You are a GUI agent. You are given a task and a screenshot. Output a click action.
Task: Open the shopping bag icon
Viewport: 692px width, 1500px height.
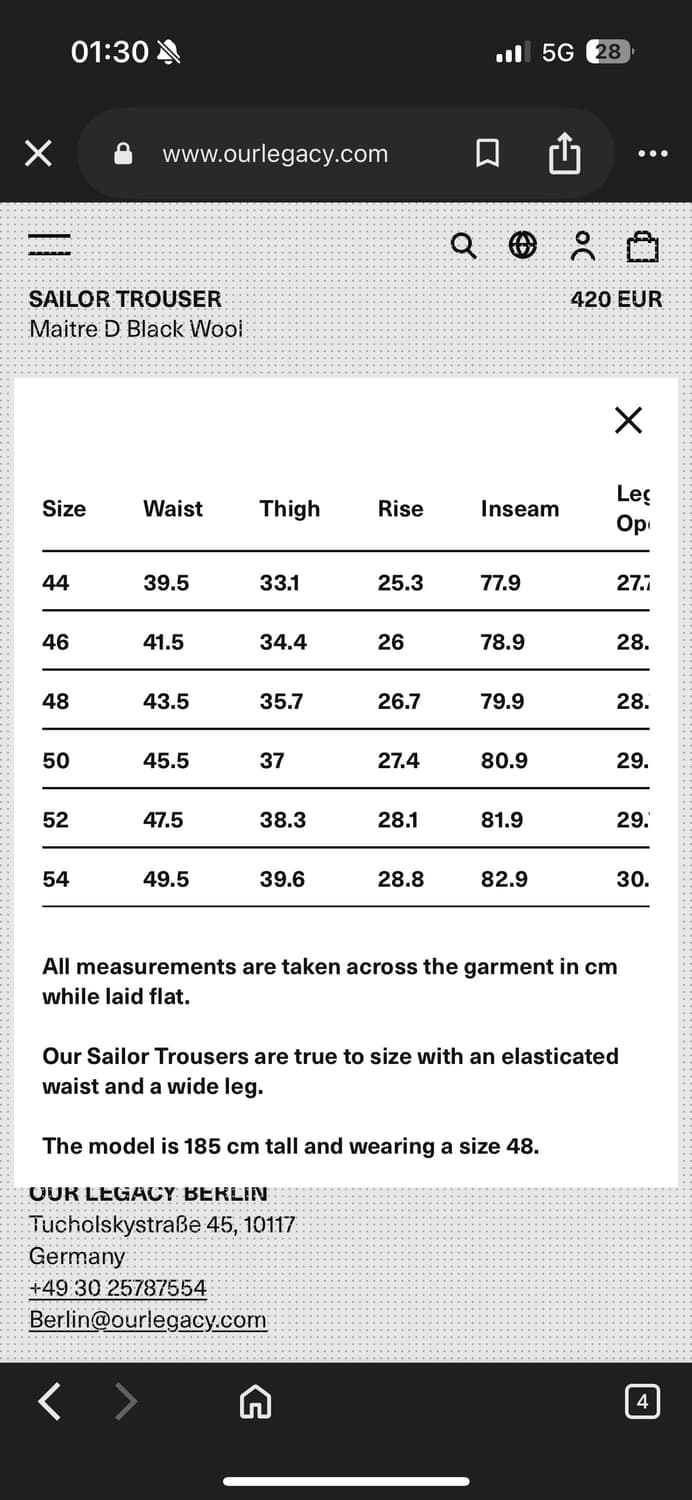(642, 246)
